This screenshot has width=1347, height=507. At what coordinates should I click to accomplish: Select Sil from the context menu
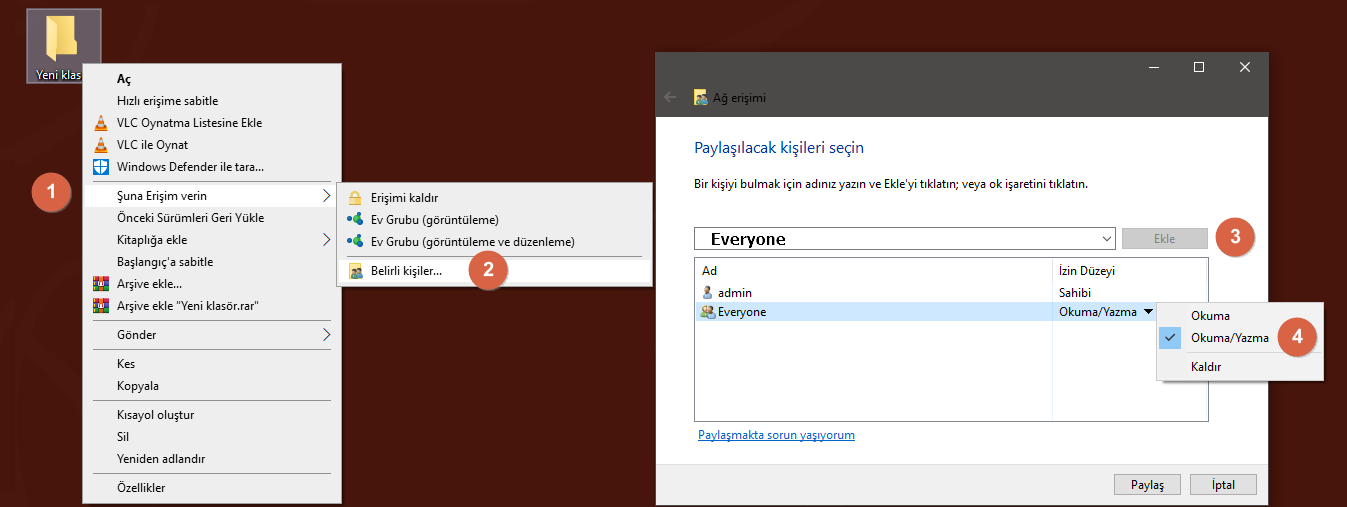click(x=213, y=437)
